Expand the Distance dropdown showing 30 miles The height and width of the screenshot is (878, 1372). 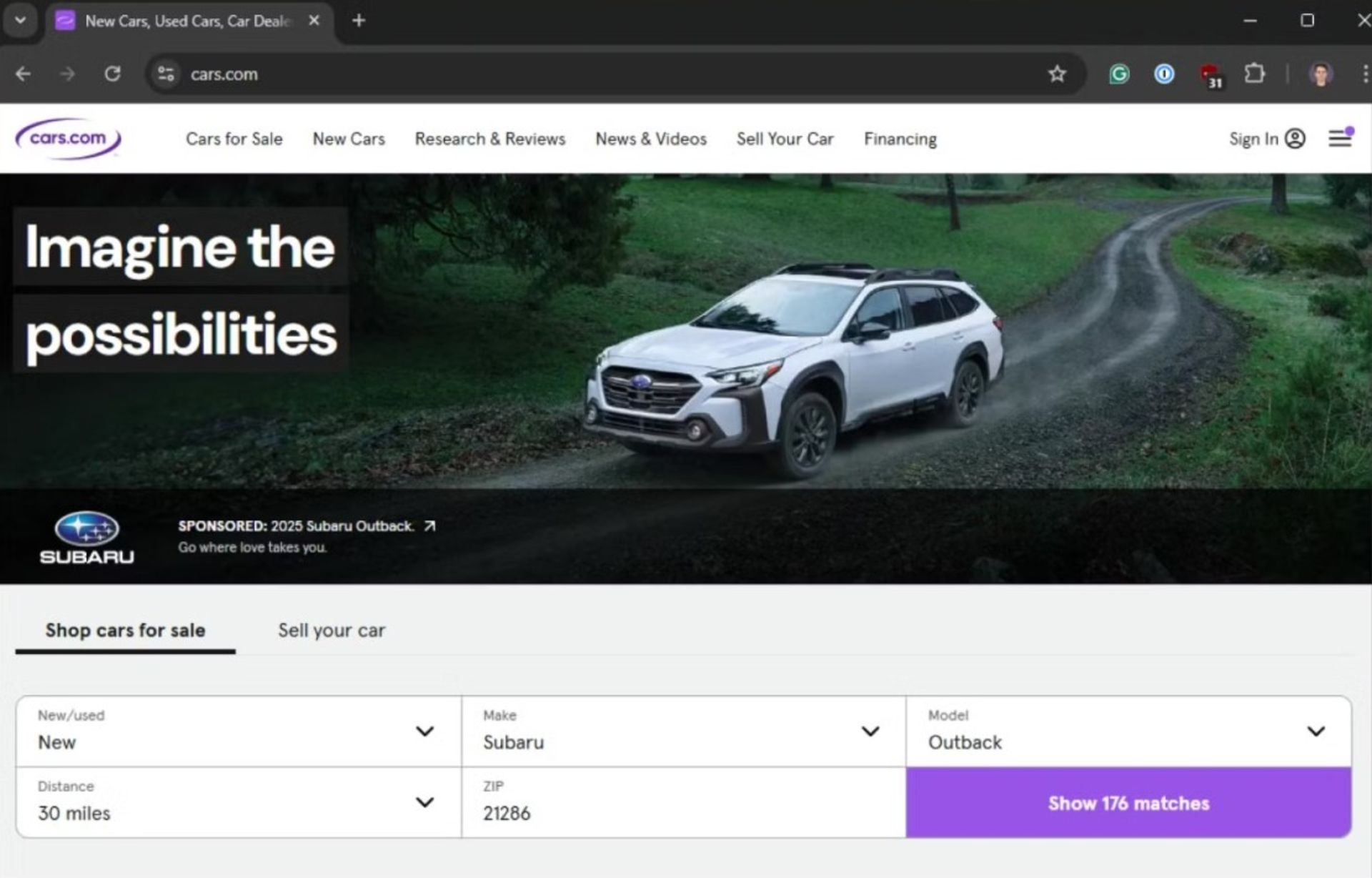(239, 802)
